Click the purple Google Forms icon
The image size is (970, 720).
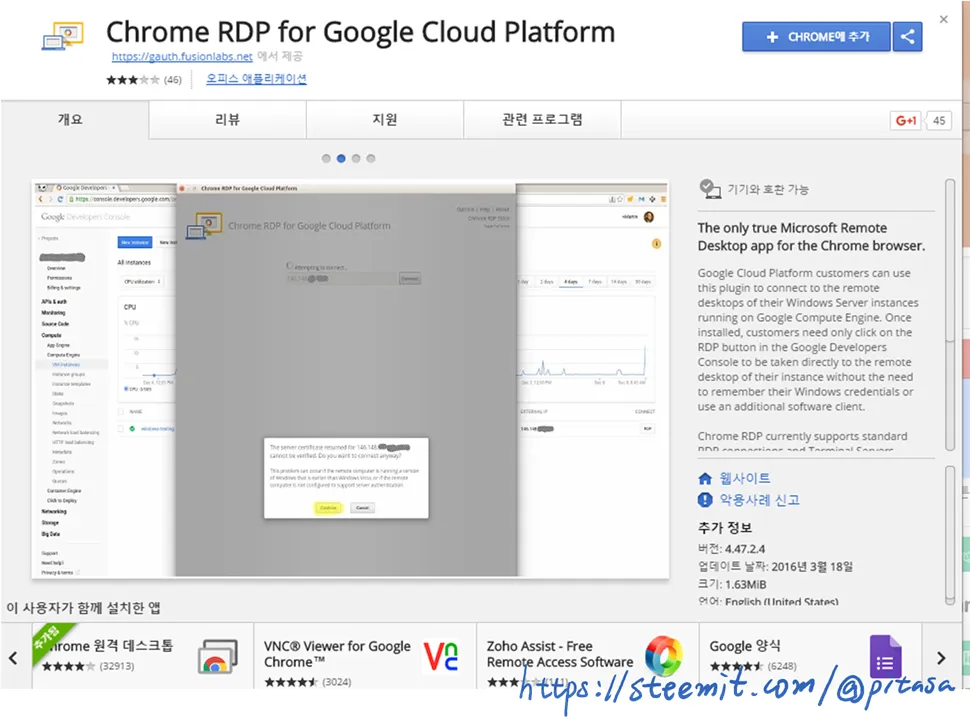(885, 657)
